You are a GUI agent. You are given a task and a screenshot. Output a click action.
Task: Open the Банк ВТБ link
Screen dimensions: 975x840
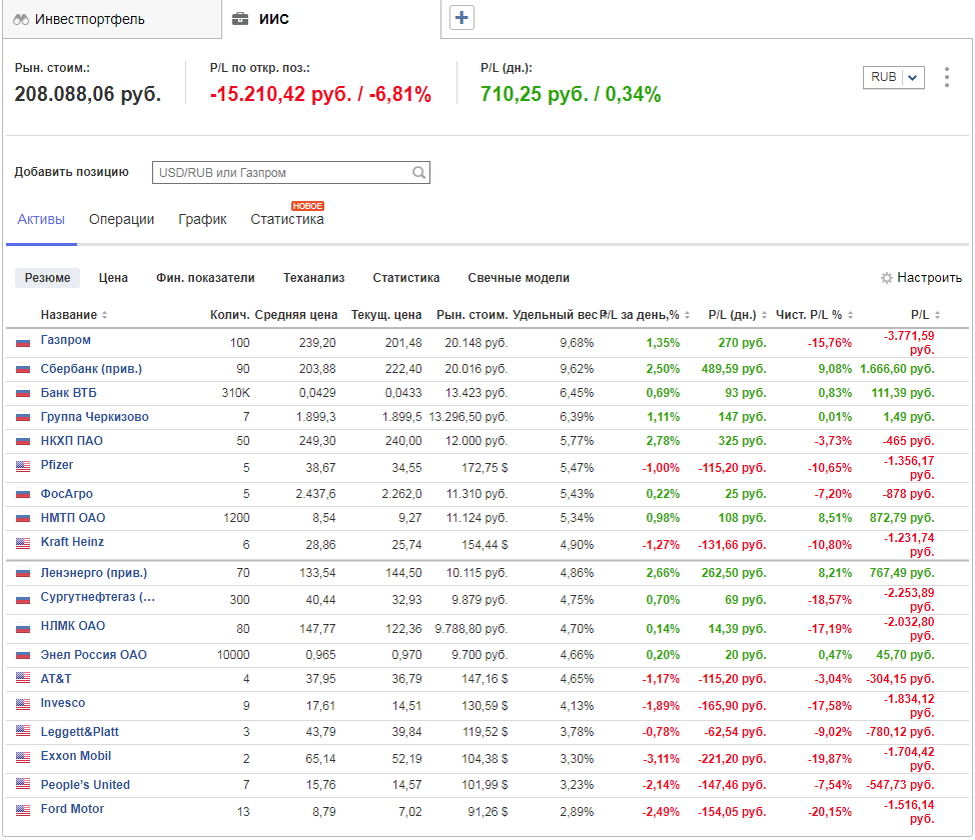click(68, 393)
